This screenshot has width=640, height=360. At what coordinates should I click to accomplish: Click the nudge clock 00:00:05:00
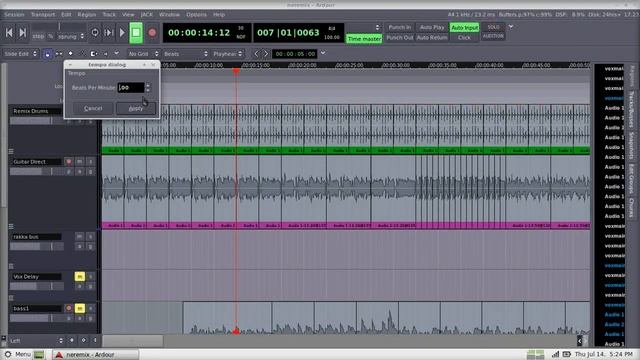tap(295, 54)
